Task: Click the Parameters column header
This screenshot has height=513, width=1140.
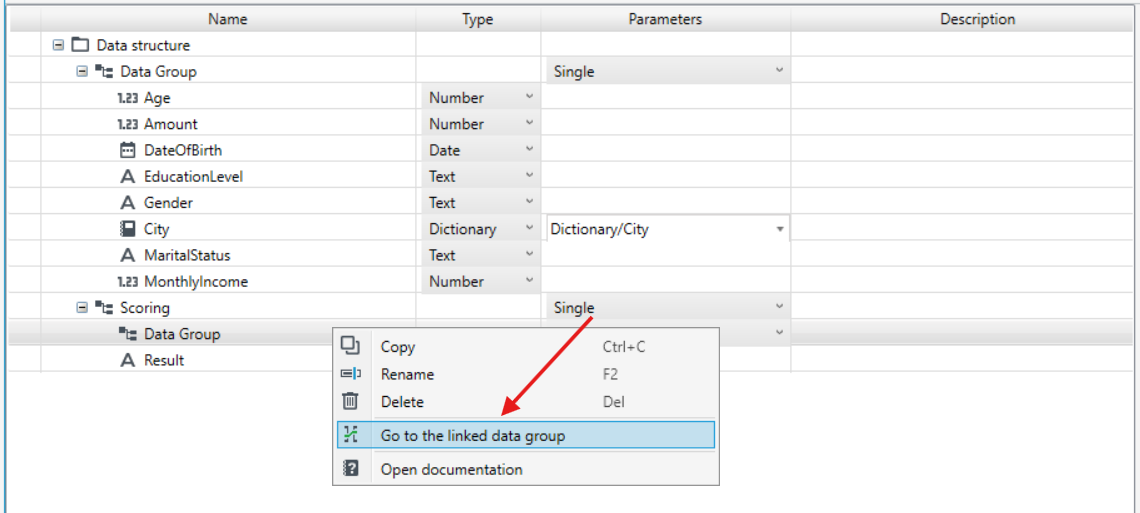Action: 665,19
